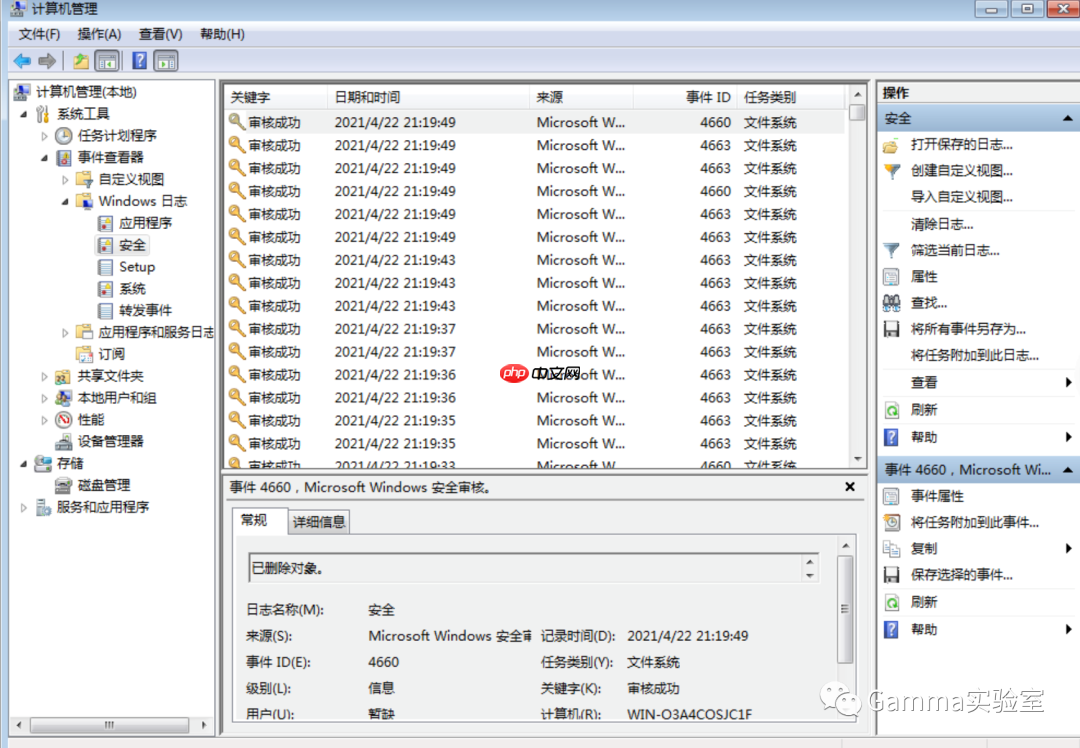1080x748 pixels.
Task: Collapse the Windows 日志 tree node
Action: [65, 202]
